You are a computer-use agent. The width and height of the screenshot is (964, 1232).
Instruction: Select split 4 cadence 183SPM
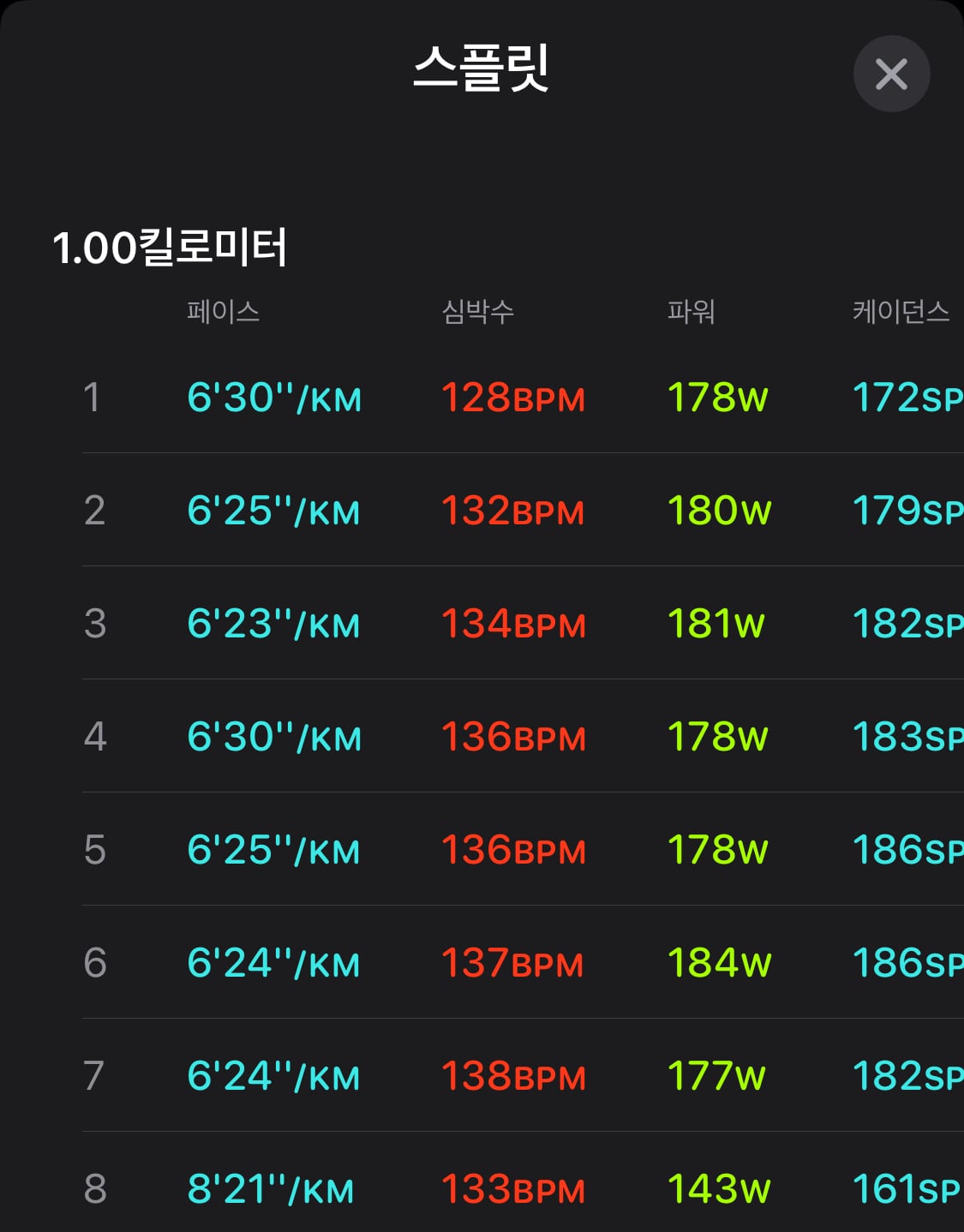907,737
